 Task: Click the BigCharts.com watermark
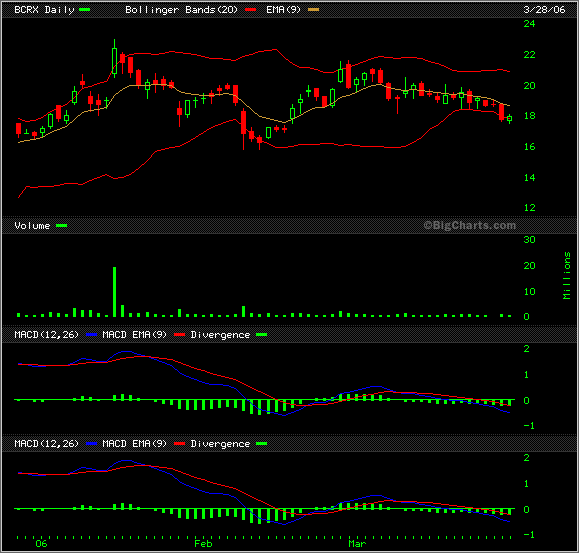pyautogui.click(x=470, y=225)
